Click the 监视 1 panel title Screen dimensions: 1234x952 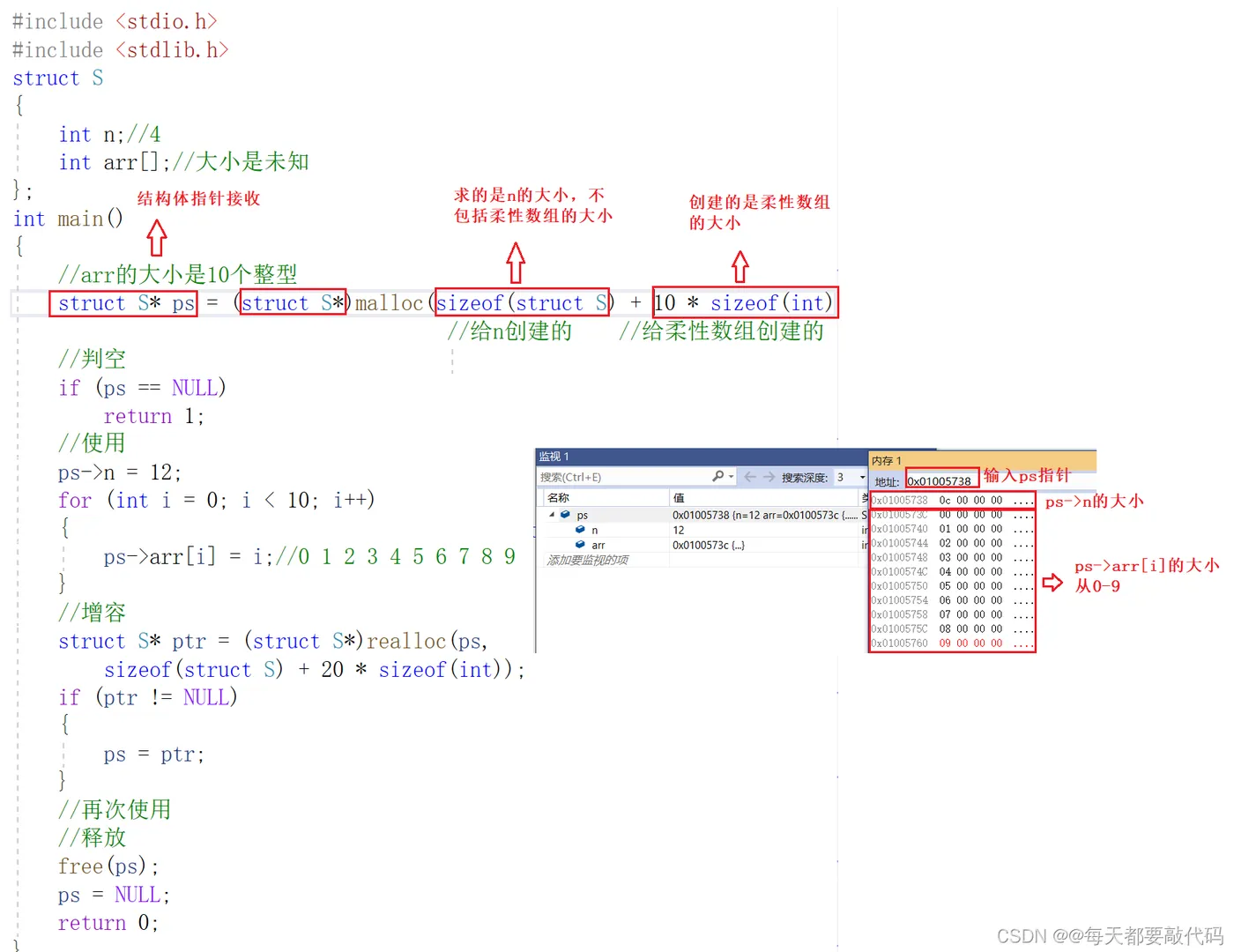(x=554, y=457)
